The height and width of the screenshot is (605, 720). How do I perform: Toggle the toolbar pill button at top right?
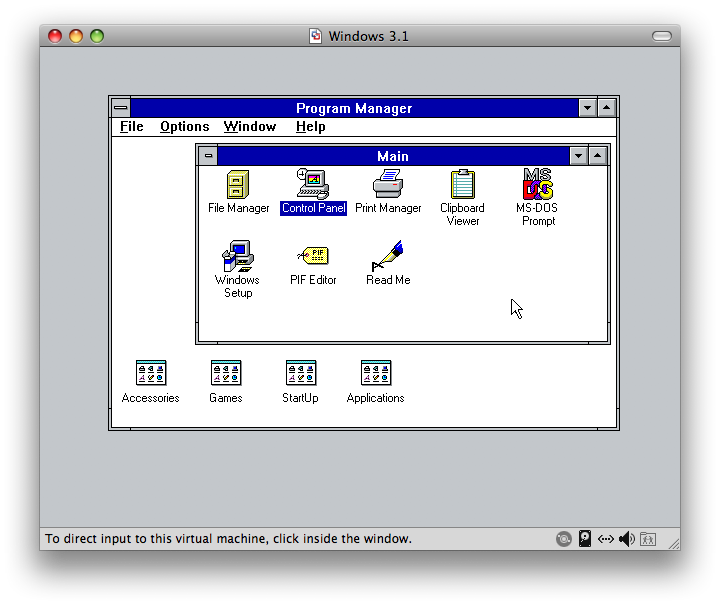pos(662,36)
